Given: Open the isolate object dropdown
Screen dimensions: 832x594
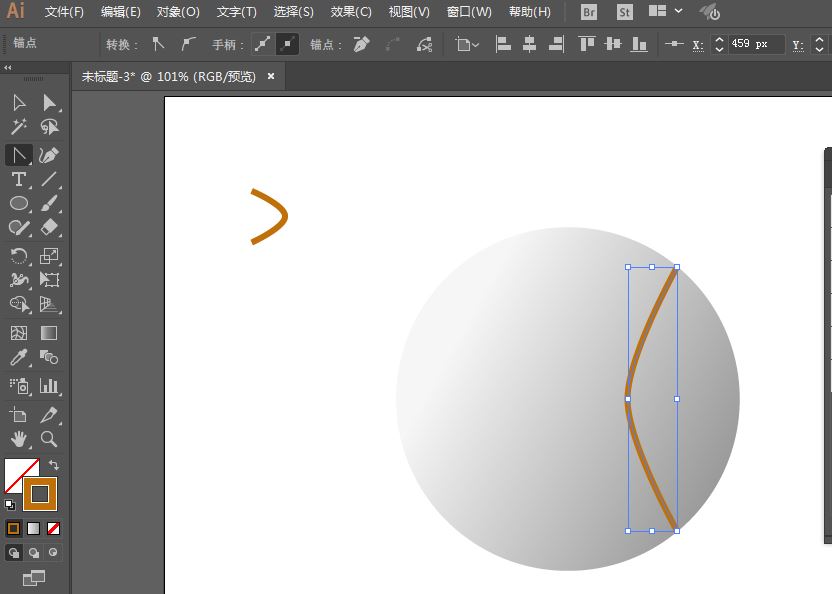Looking at the screenshot, I should [467, 45].
